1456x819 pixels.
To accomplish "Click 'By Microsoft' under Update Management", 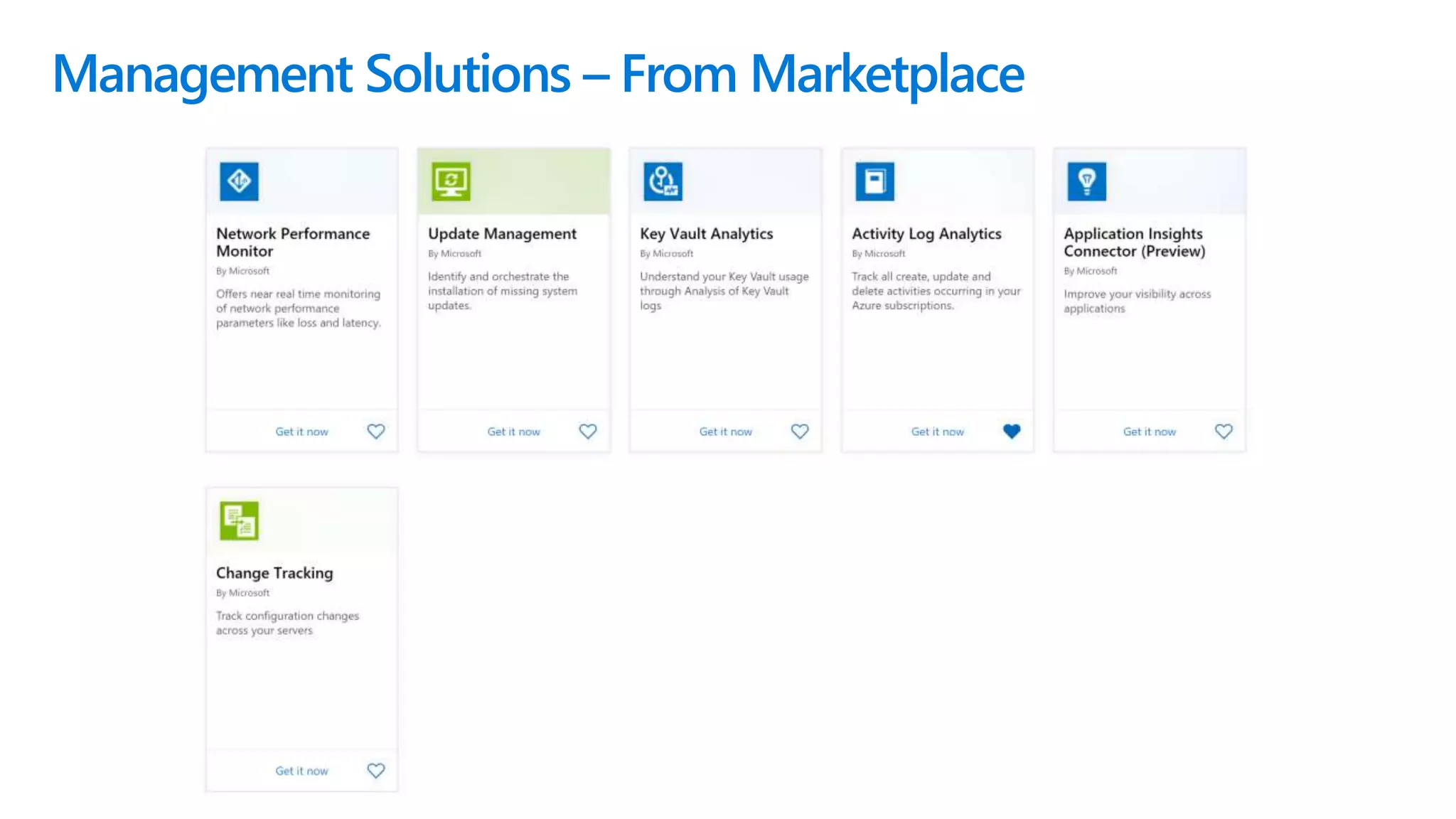I will [454, 254].
